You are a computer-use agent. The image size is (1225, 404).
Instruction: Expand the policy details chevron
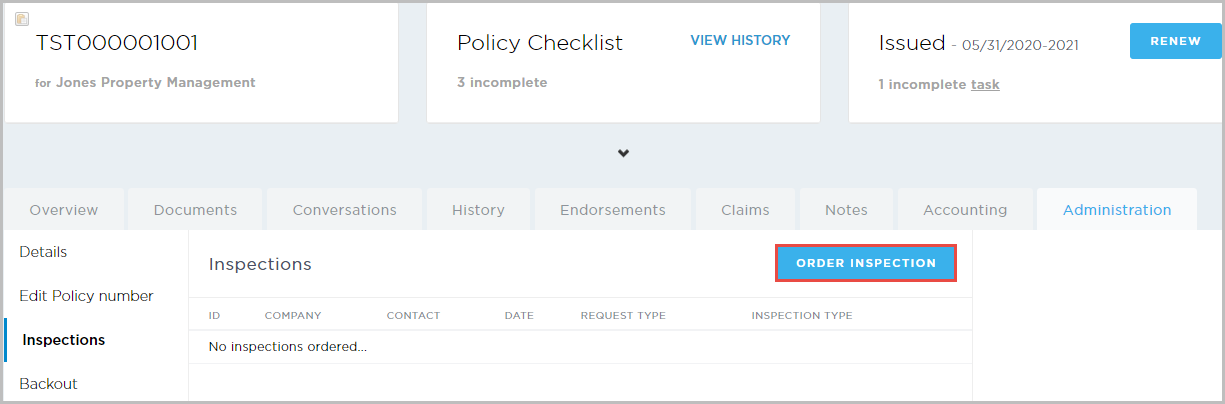click(623, 153)
